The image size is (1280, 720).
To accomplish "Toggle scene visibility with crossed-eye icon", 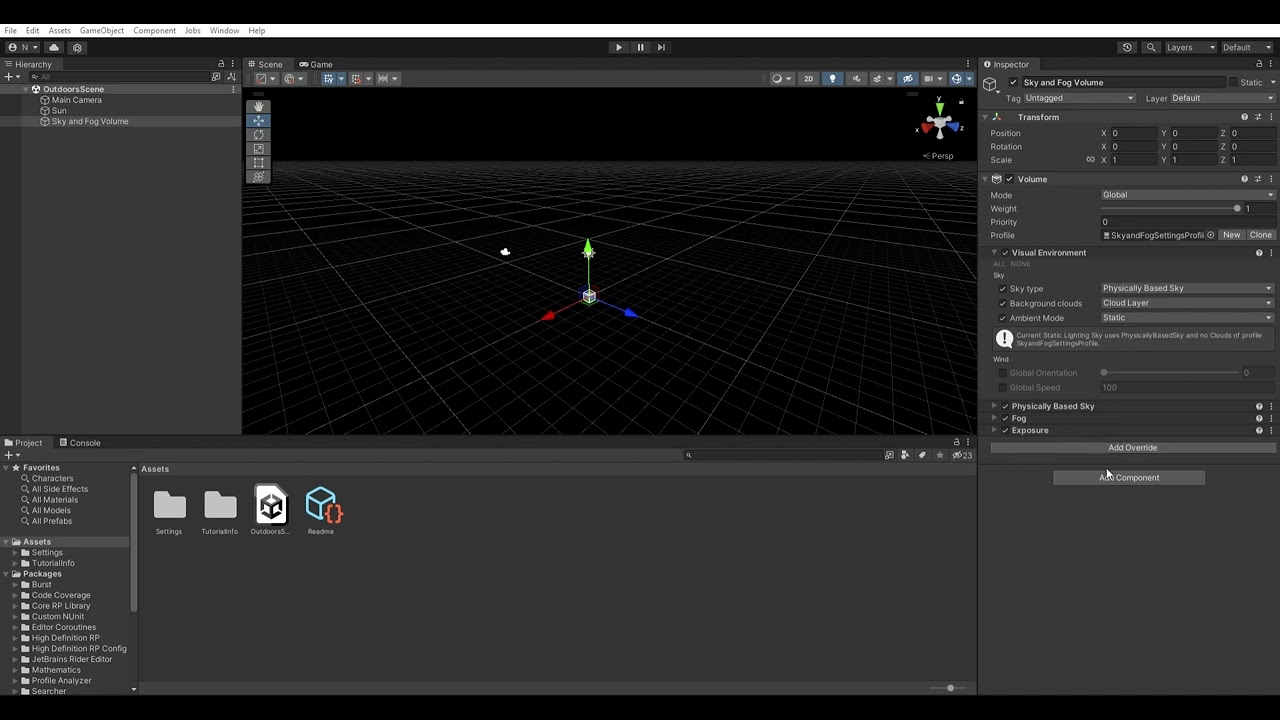I will pos(908,78).
